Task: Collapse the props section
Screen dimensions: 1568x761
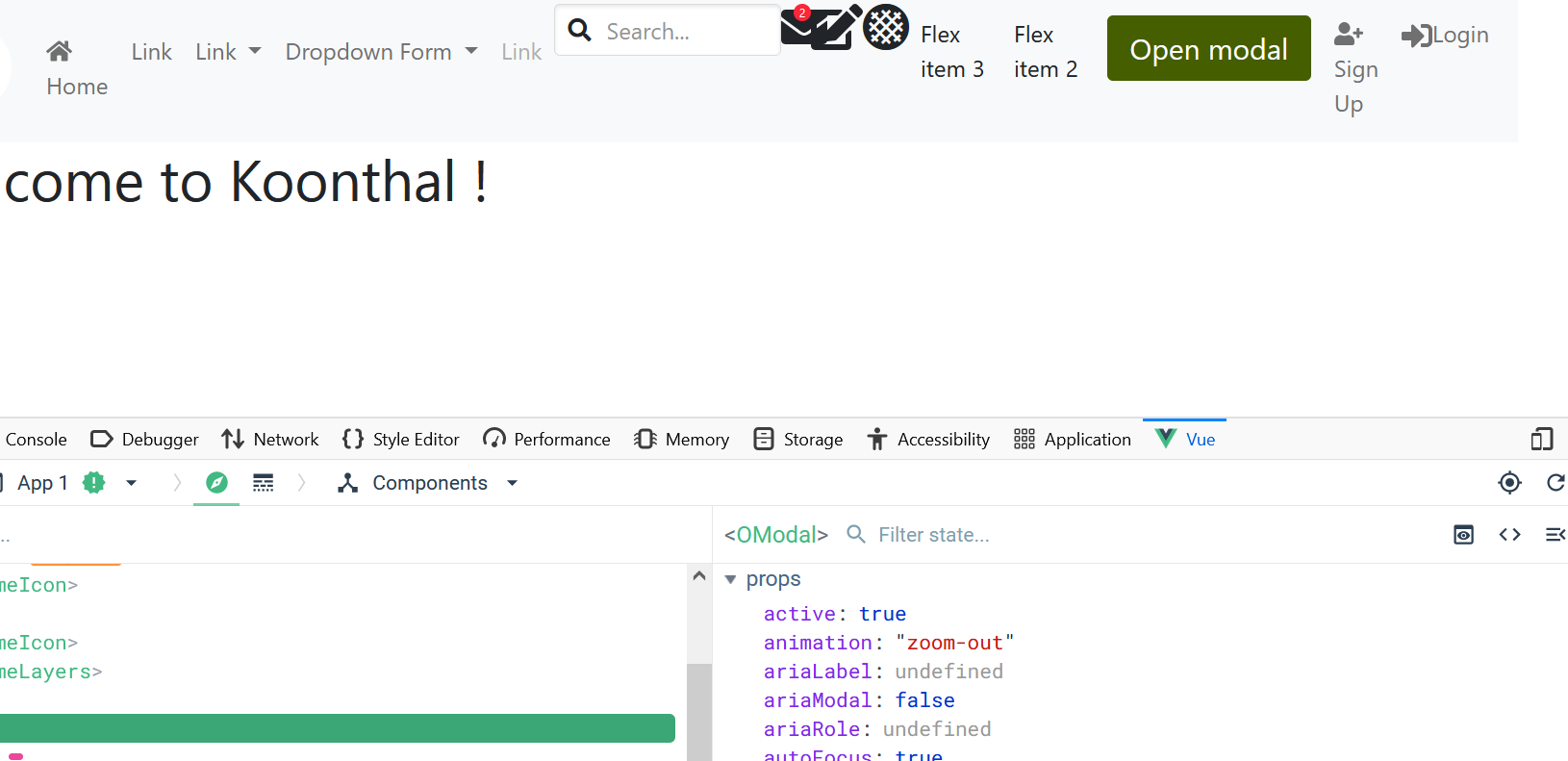Action: point(730,579)
